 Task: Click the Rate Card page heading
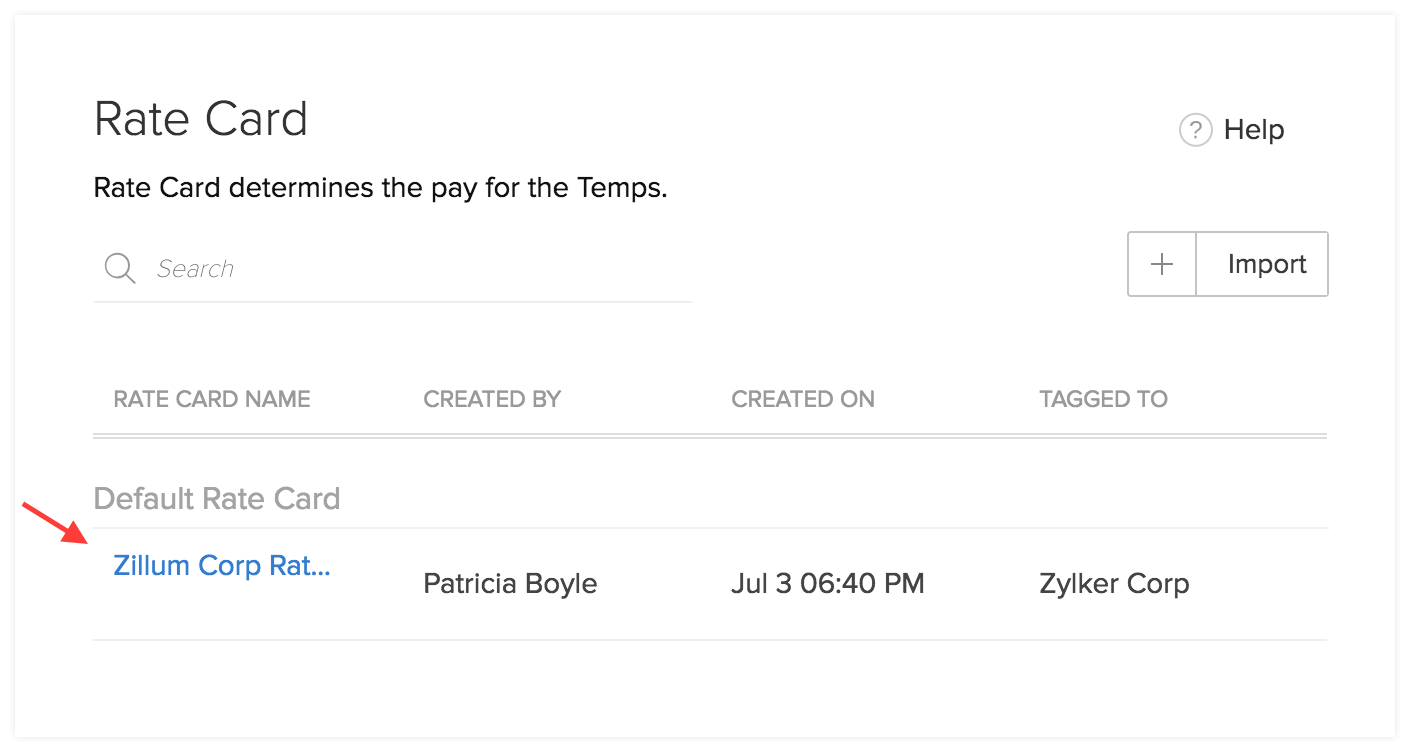tap(201, 119)
